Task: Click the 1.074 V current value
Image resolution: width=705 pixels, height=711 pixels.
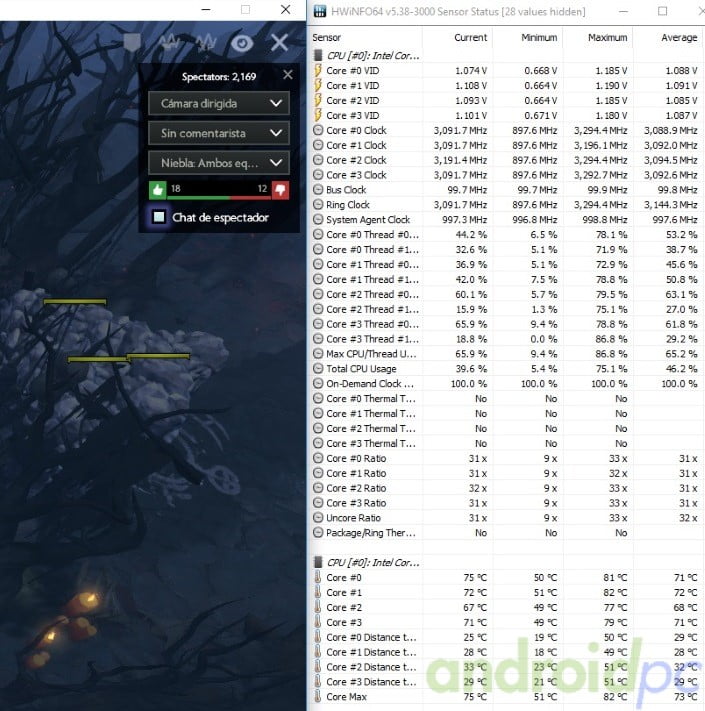Action: point(471,71)
